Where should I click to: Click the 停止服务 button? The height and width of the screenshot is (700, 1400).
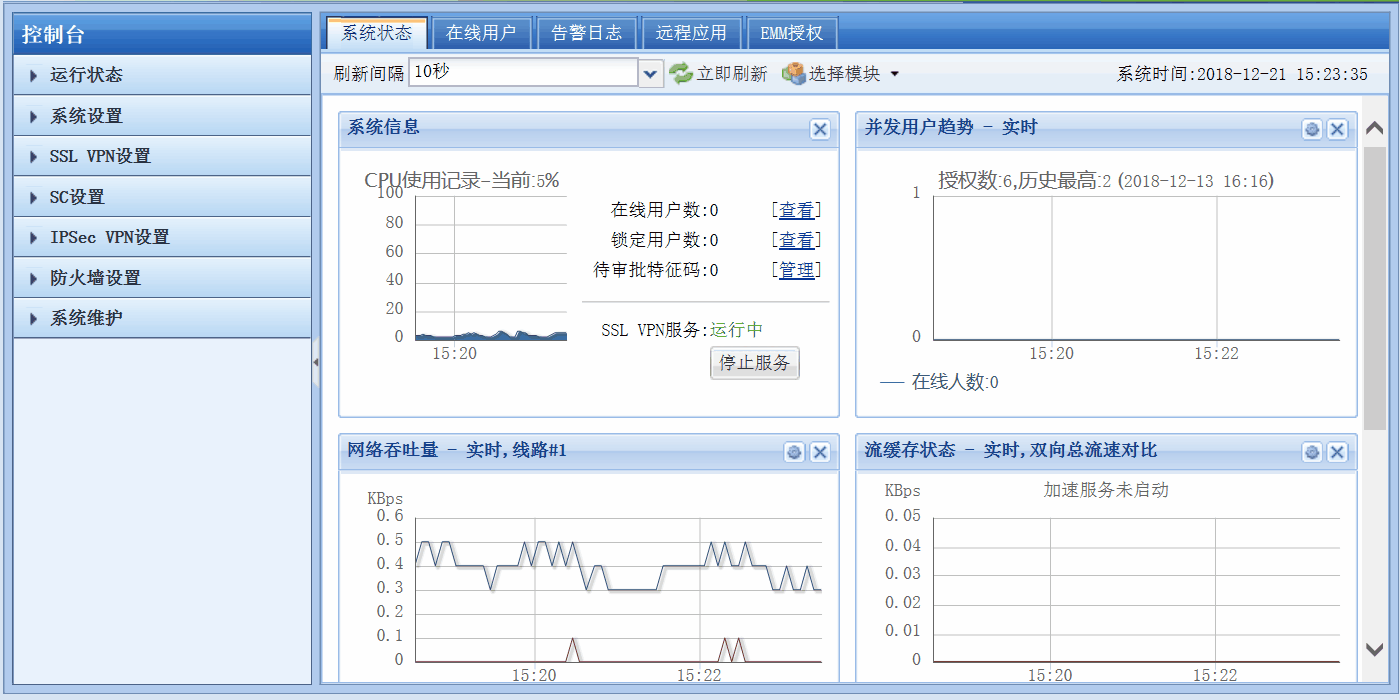tap(754, 363)
